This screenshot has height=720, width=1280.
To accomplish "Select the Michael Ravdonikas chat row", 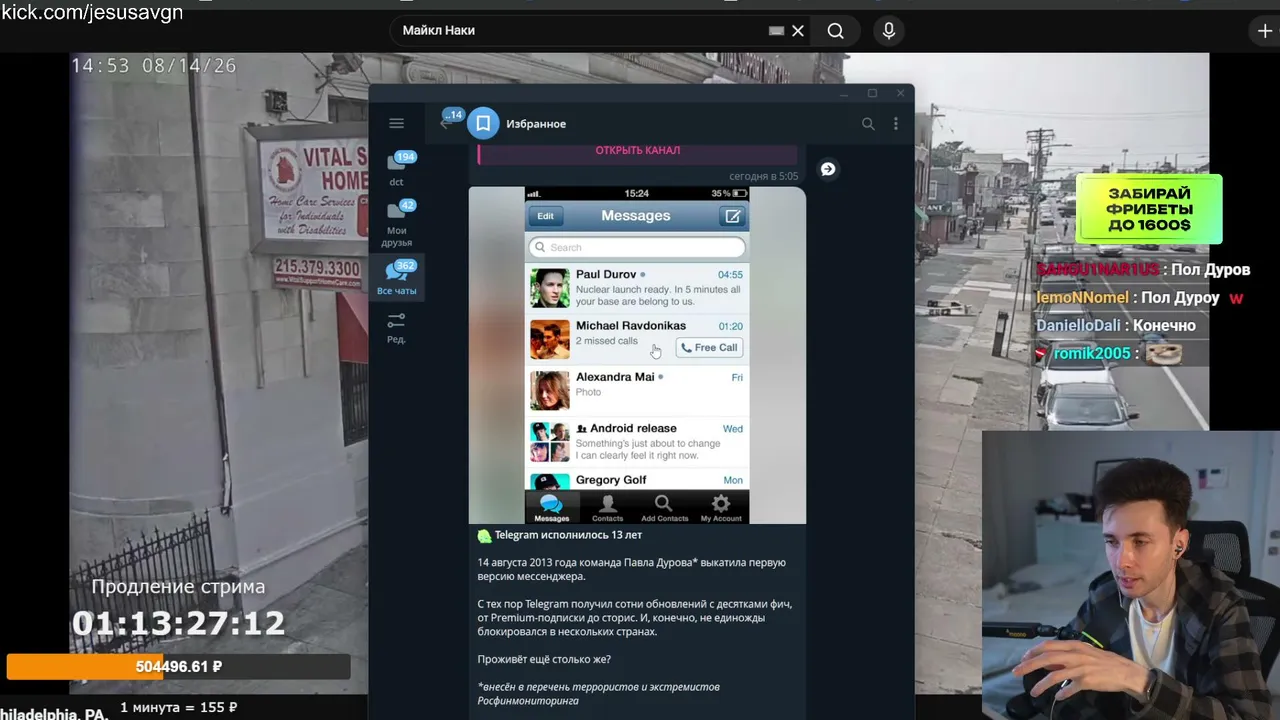I will 637,339.
